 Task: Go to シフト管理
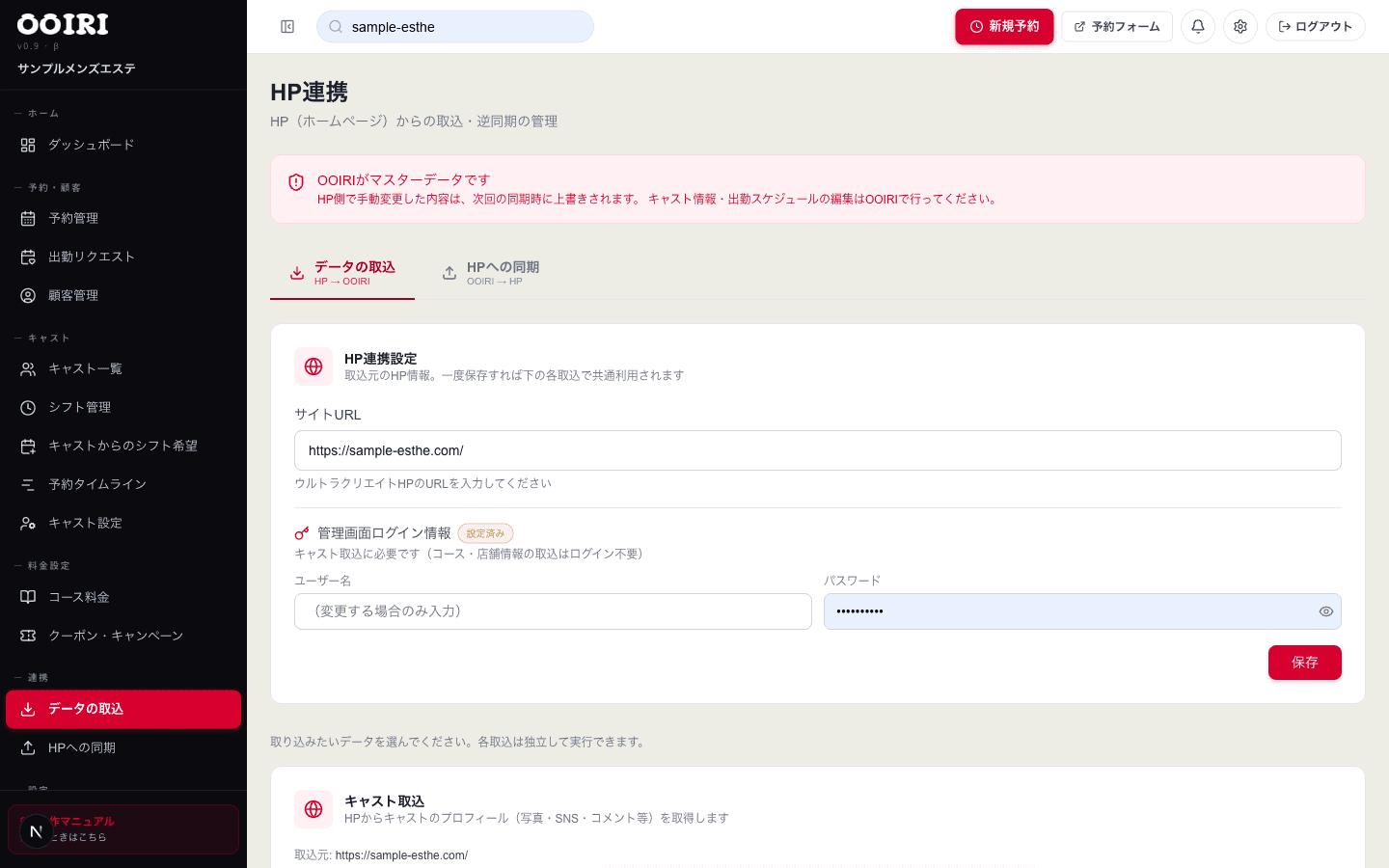pyautogui.click(x=123, y=407)
